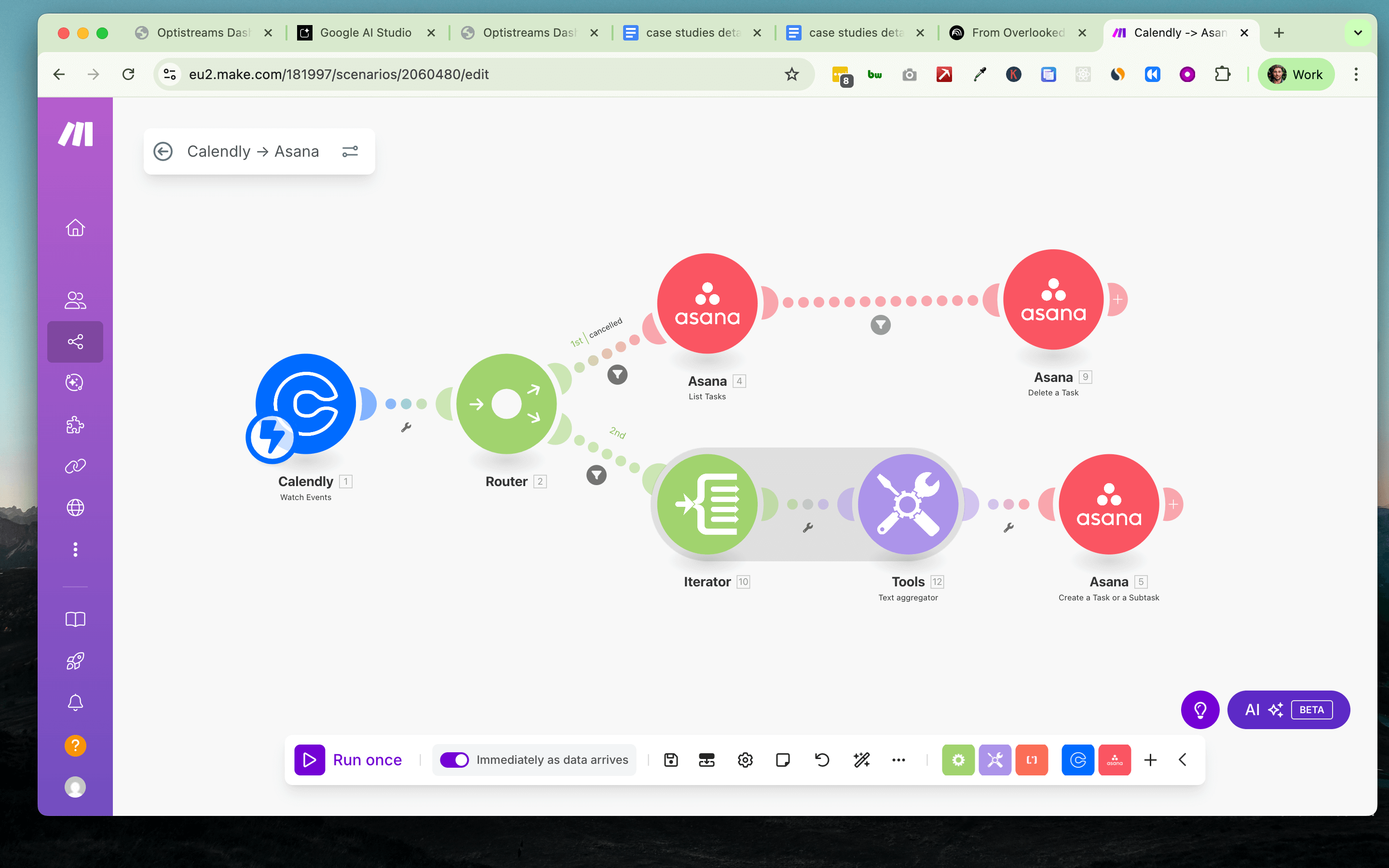
Task: Open the AI BETA assistant
Action: 1289,709
